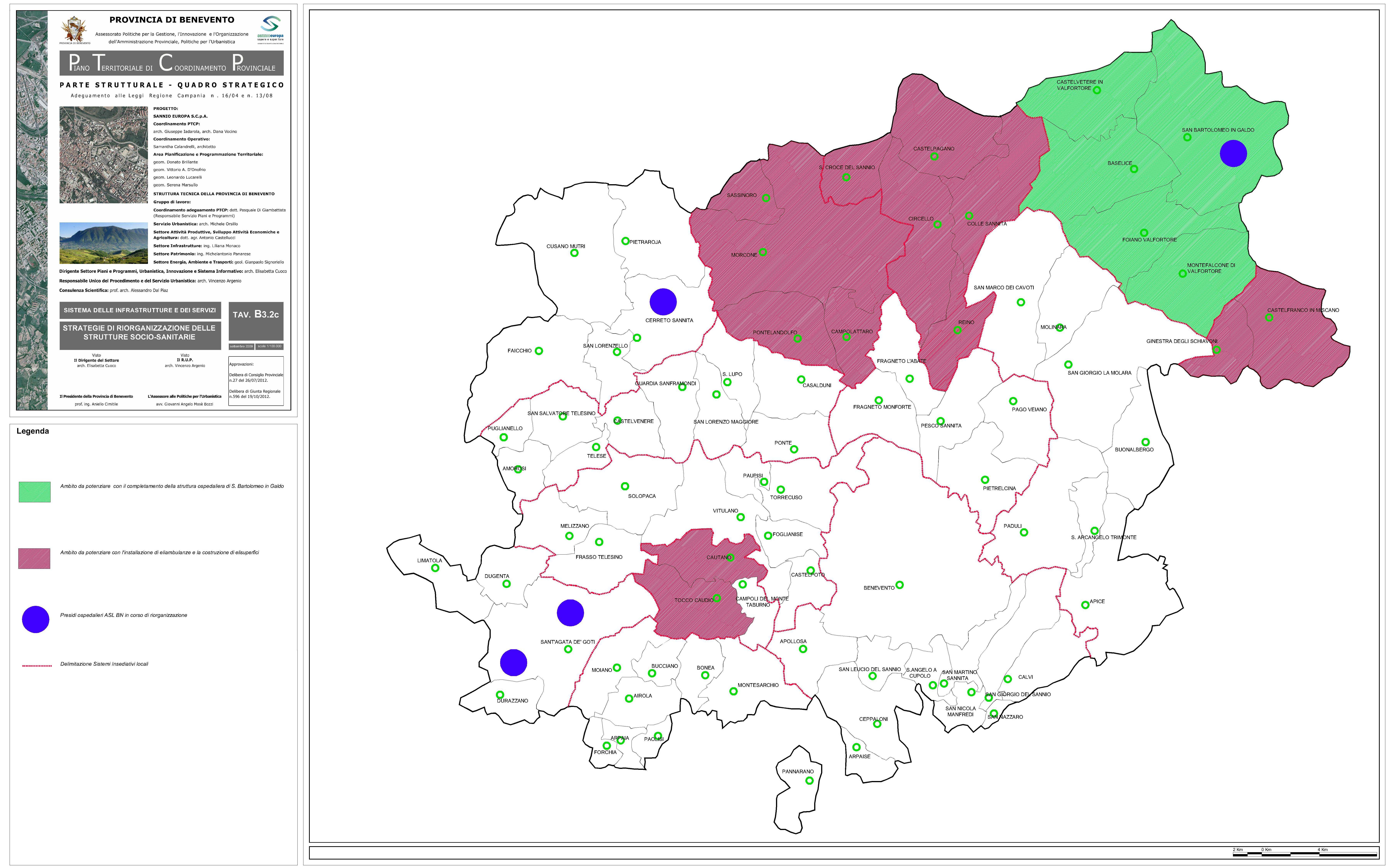Click the 'MONTEFALCONE DI VALFORTORE' map label

coord(1211,268)
